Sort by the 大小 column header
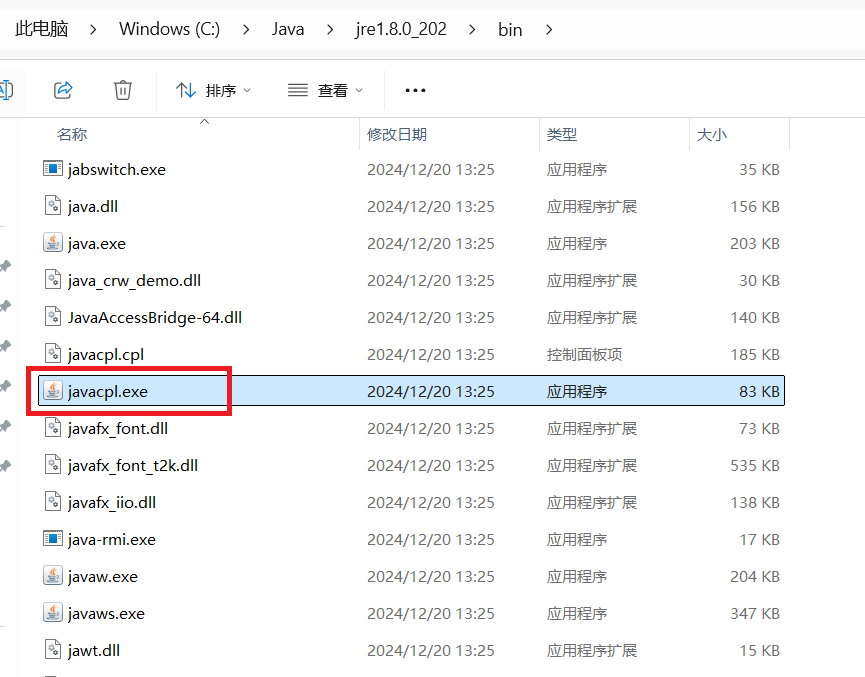Viewport: 865px width, 677px height. tap(712, 134)
